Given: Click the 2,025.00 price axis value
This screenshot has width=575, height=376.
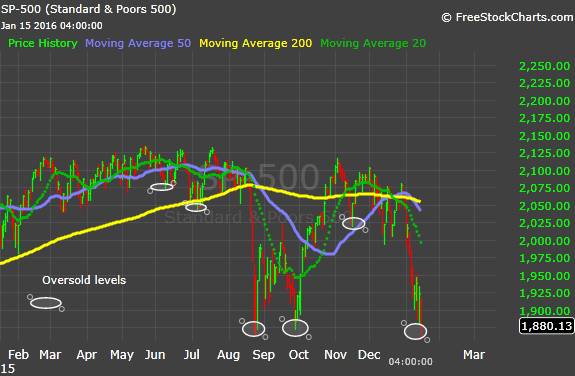Looking at the screenshot, I should pos(545,223).
